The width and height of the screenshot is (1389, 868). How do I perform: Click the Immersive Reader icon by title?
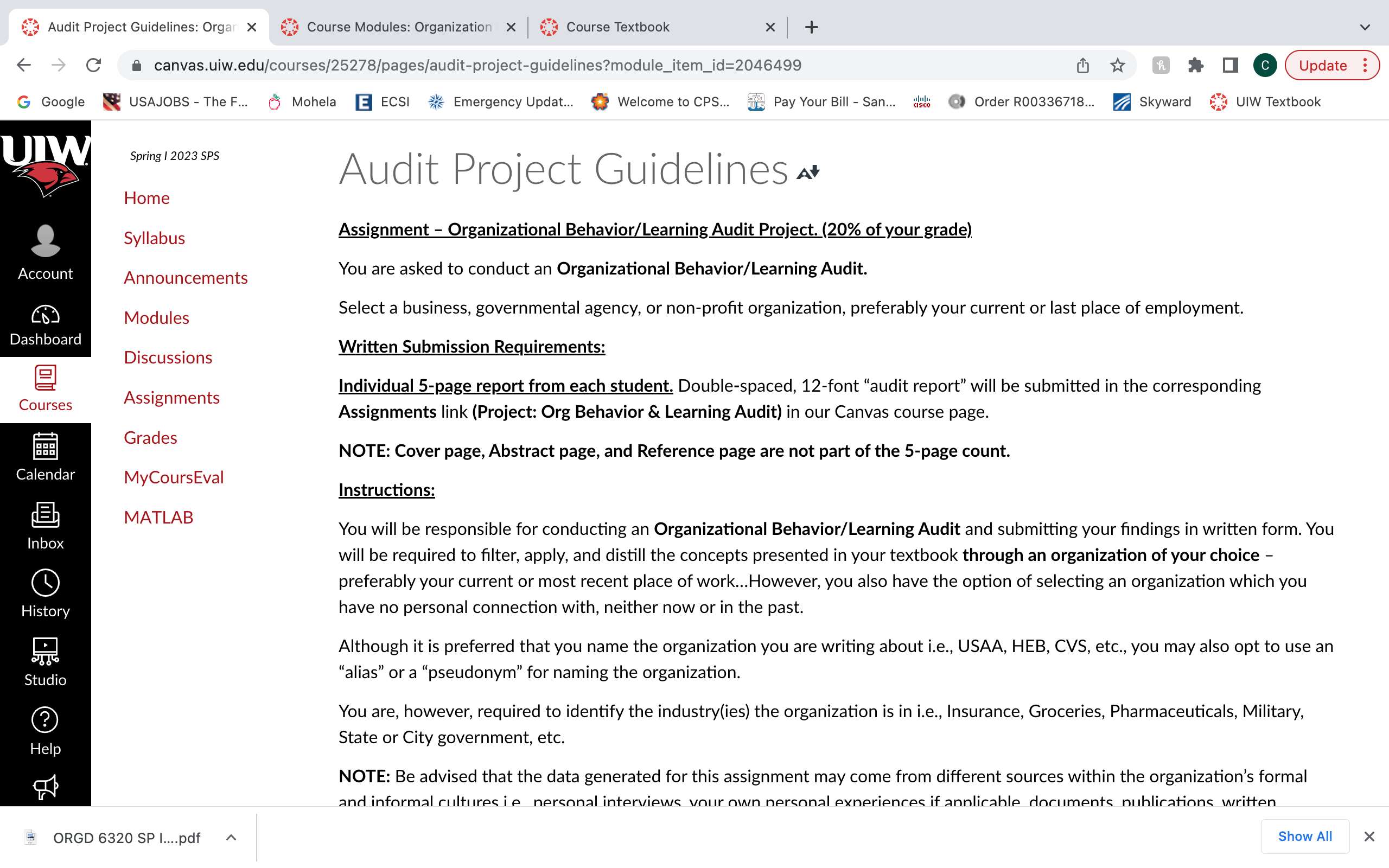point(808,172)
